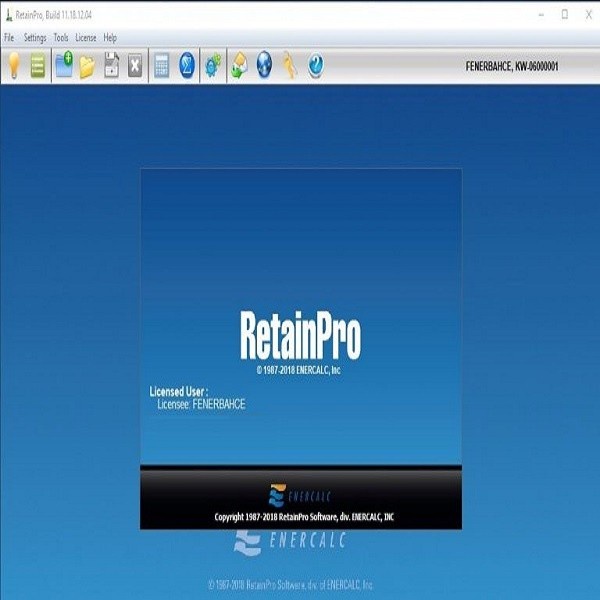Click the envelope with green arrow icon
600x600 pixels.
click(239, 65)
